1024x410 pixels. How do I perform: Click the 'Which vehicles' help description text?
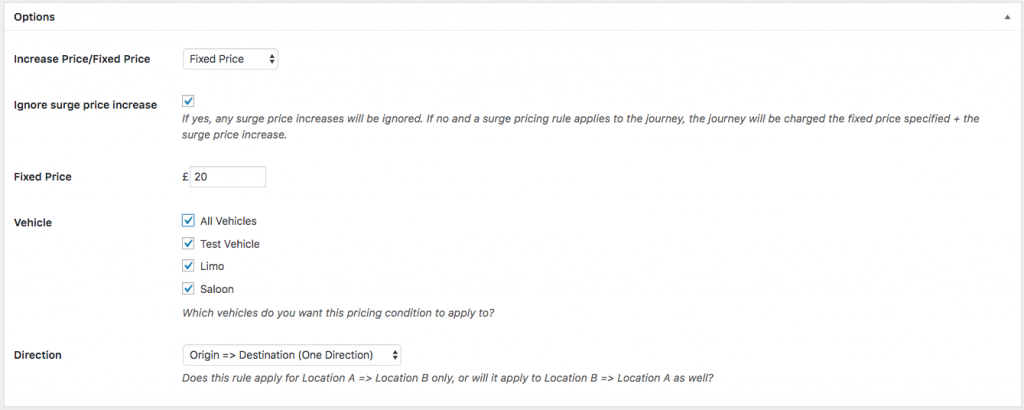point(339,312)
